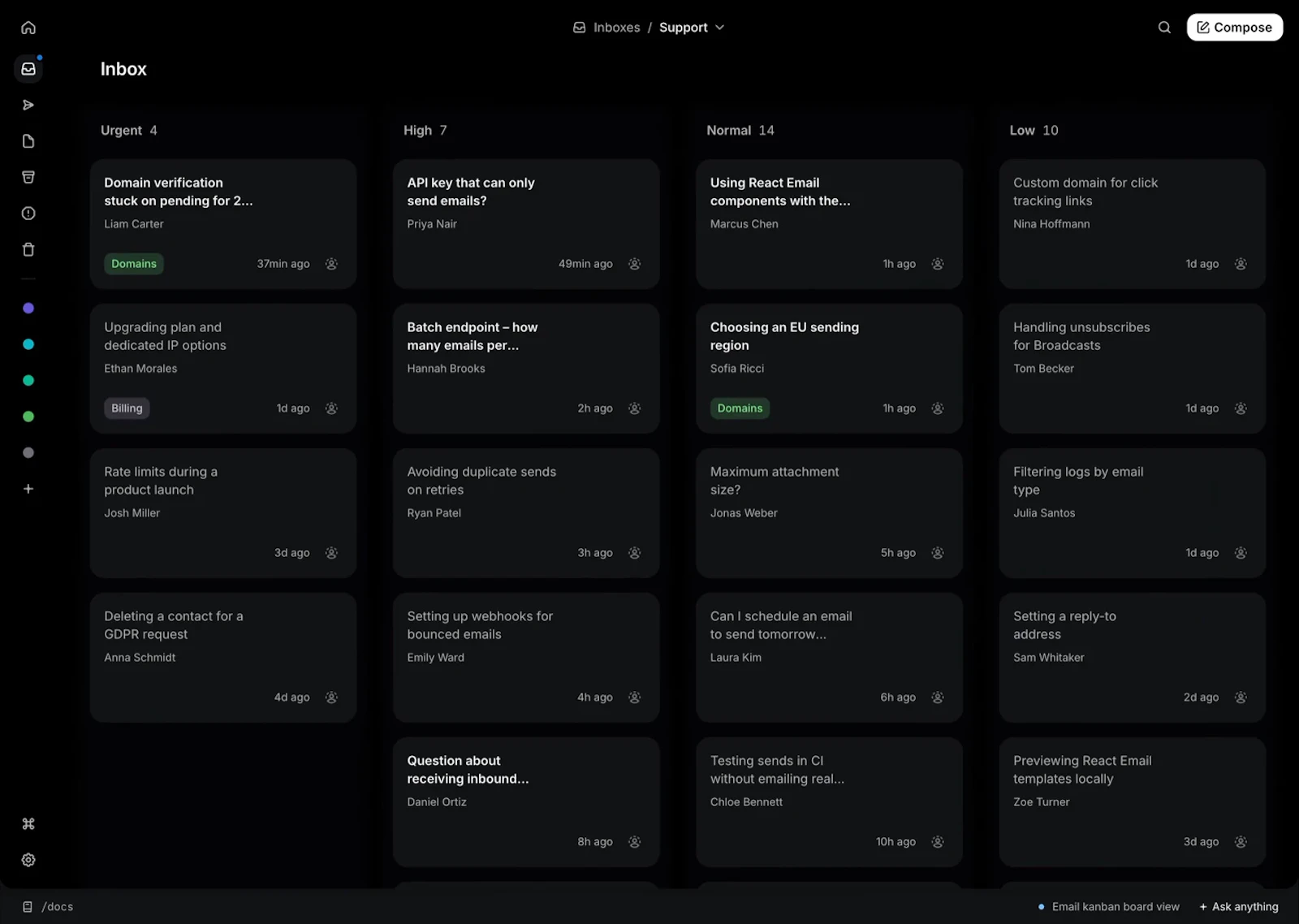The height and width of the screenshot is (924, 1299).
Task: Click assignee icon on Marcus Chen card
Action: click(938, 264)
